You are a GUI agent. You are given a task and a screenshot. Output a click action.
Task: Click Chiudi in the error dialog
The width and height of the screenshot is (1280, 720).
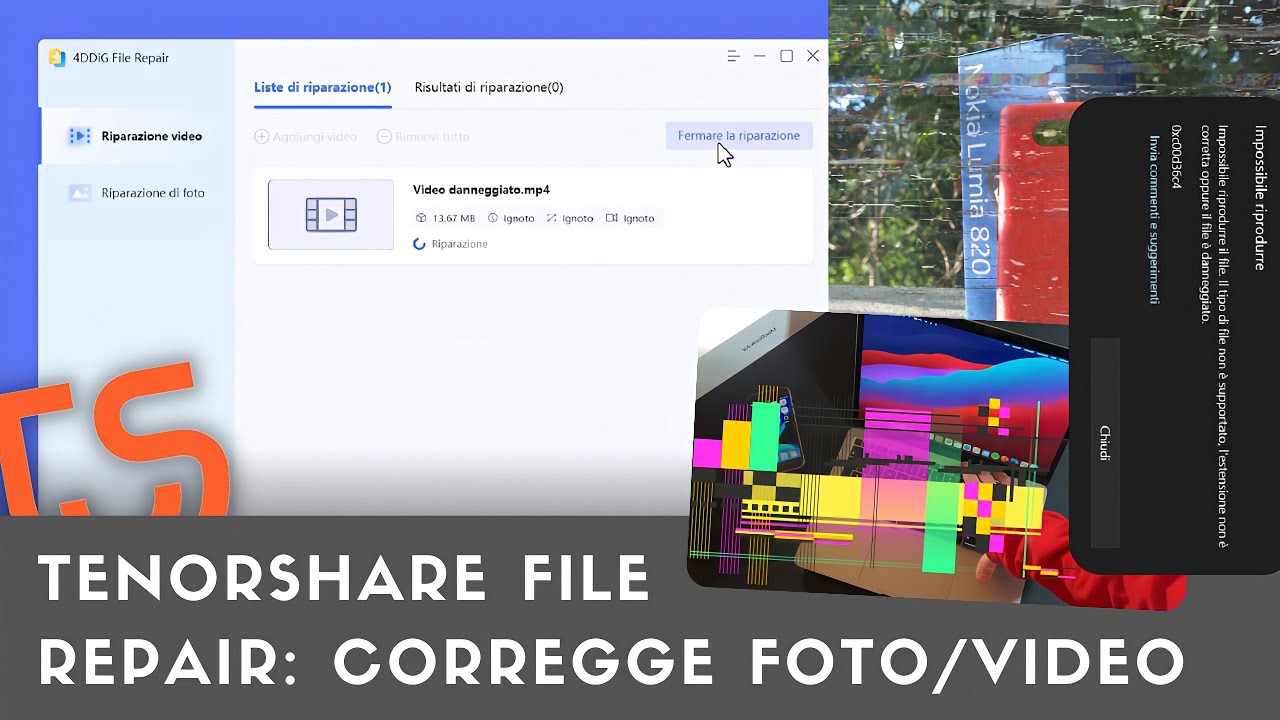[1105, 443]
